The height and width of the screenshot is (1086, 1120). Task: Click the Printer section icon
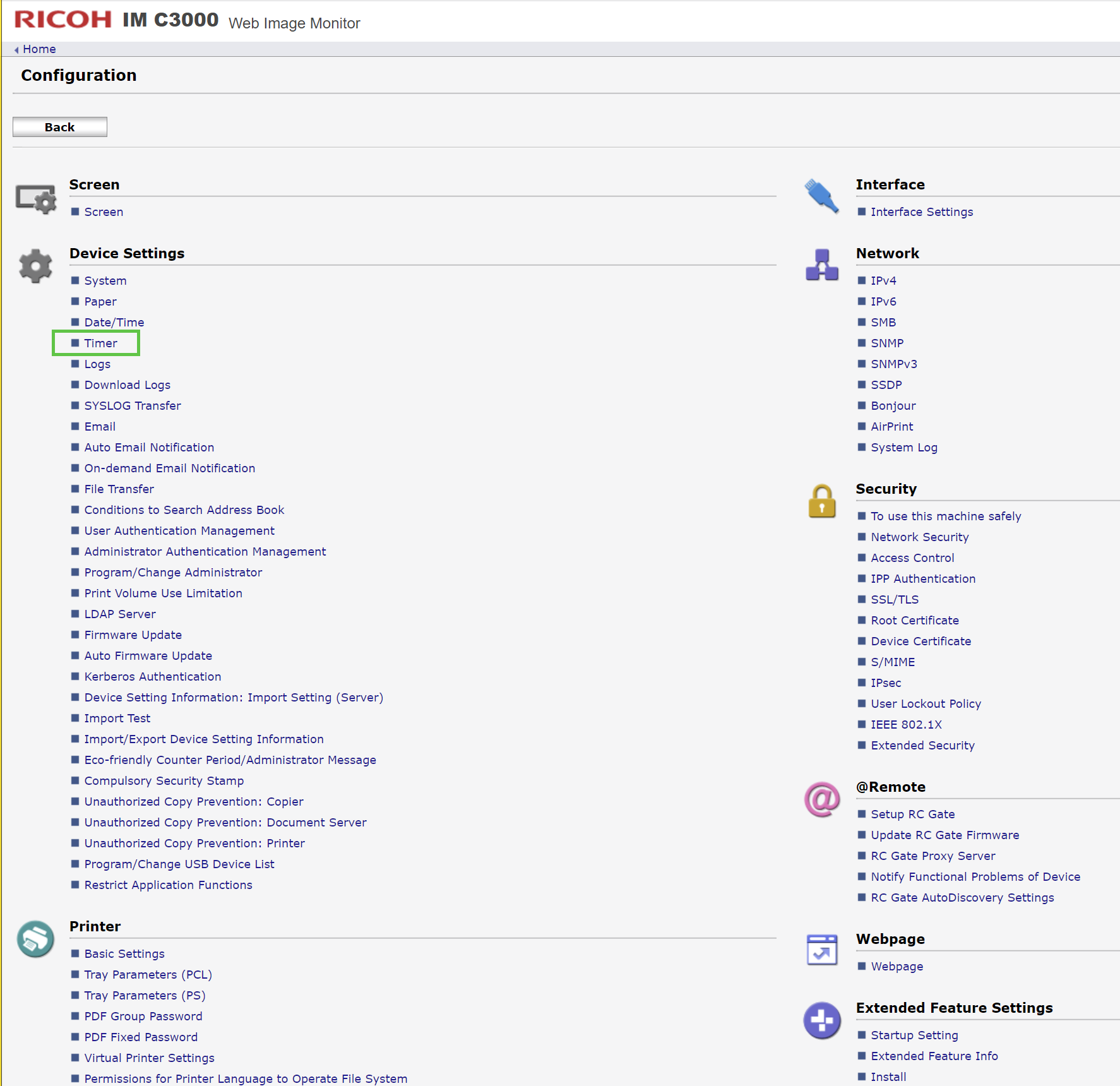[x=35, y=939]
